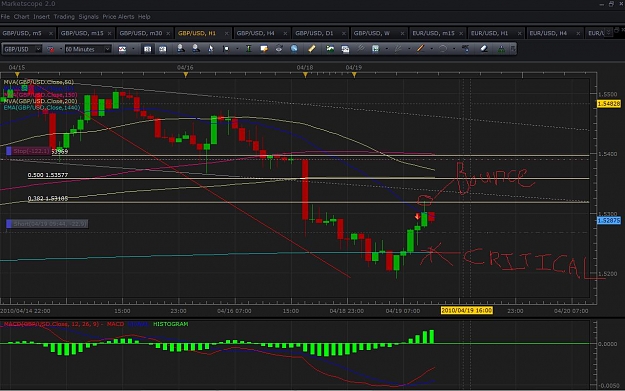Viewport: 625px width, 391px height.
Task: Click the red instrument icon beside GBP/USD
Action: tap(51, 49)
